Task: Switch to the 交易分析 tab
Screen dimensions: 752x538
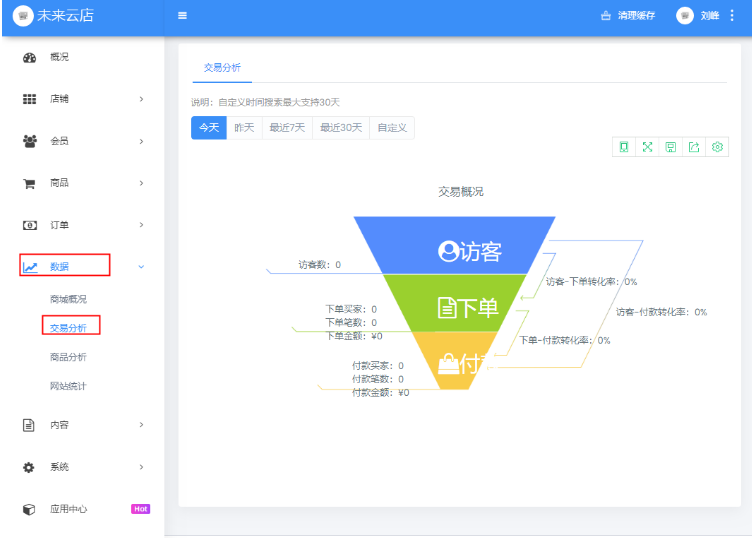Action: [x=222, y=68]
